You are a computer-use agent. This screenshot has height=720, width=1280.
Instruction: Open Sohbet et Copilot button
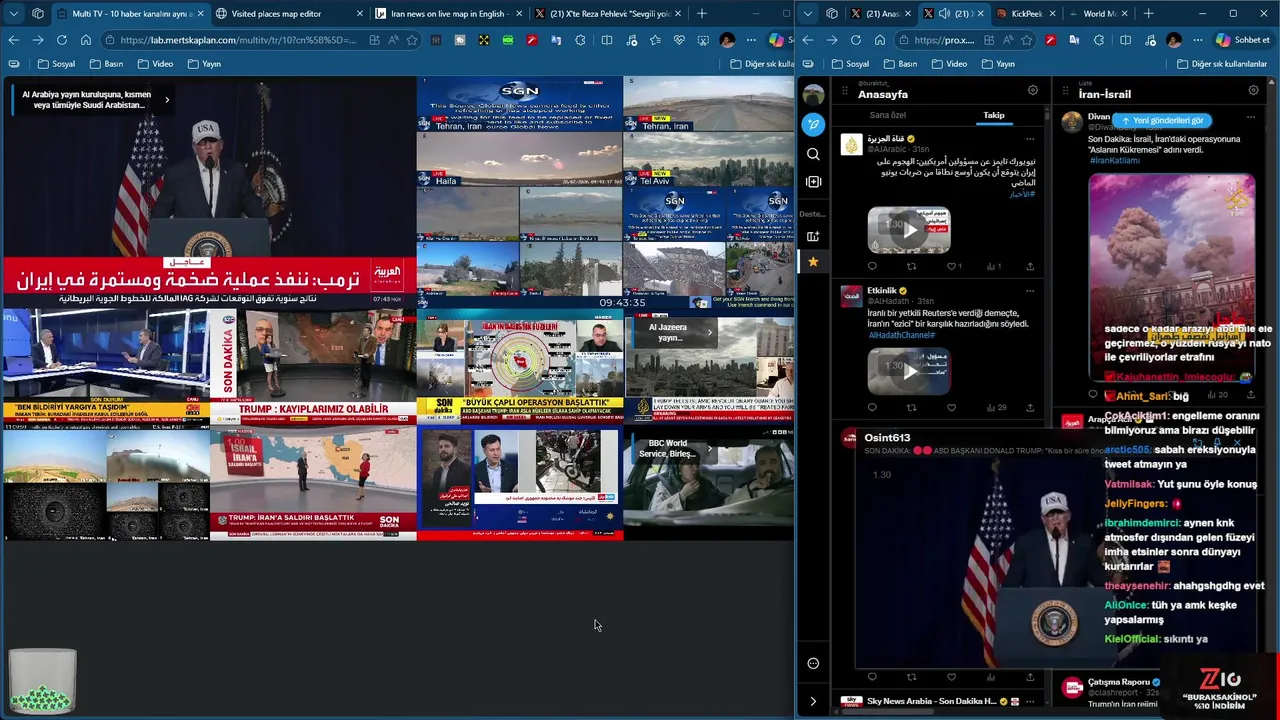pyautogui.click(x=1243, y=40)
